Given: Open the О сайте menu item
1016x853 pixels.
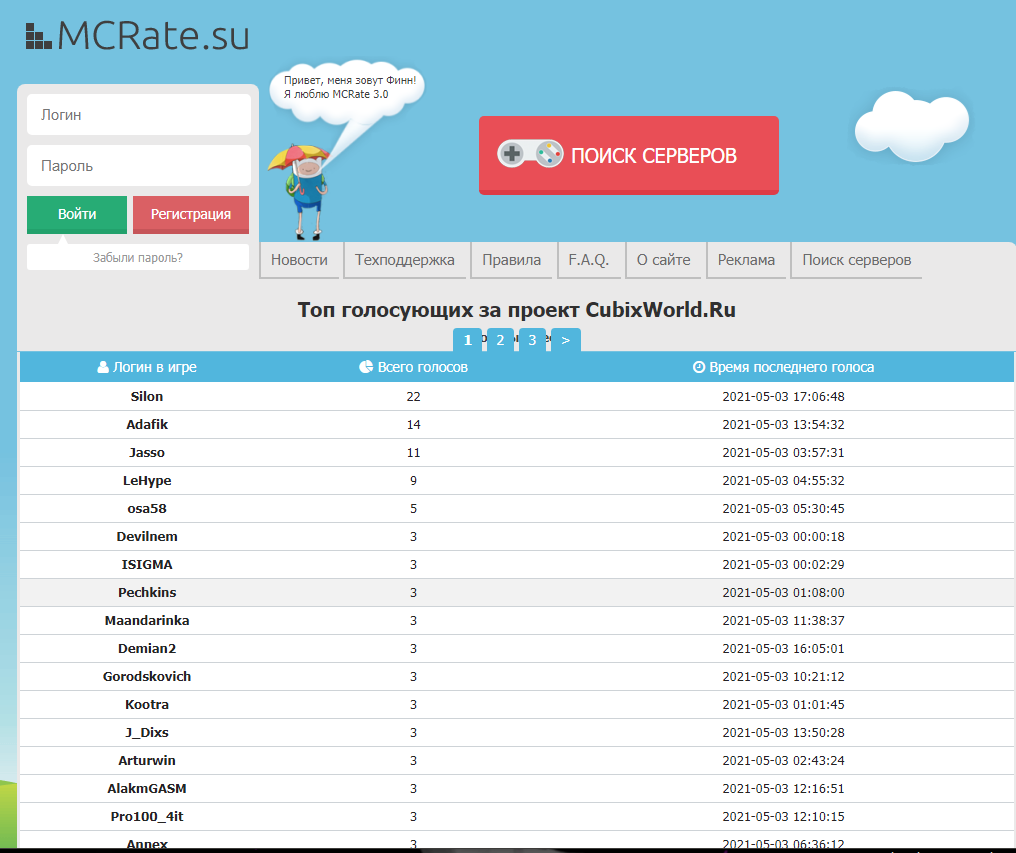Looking at the screenshot, I should coord(664,260).
